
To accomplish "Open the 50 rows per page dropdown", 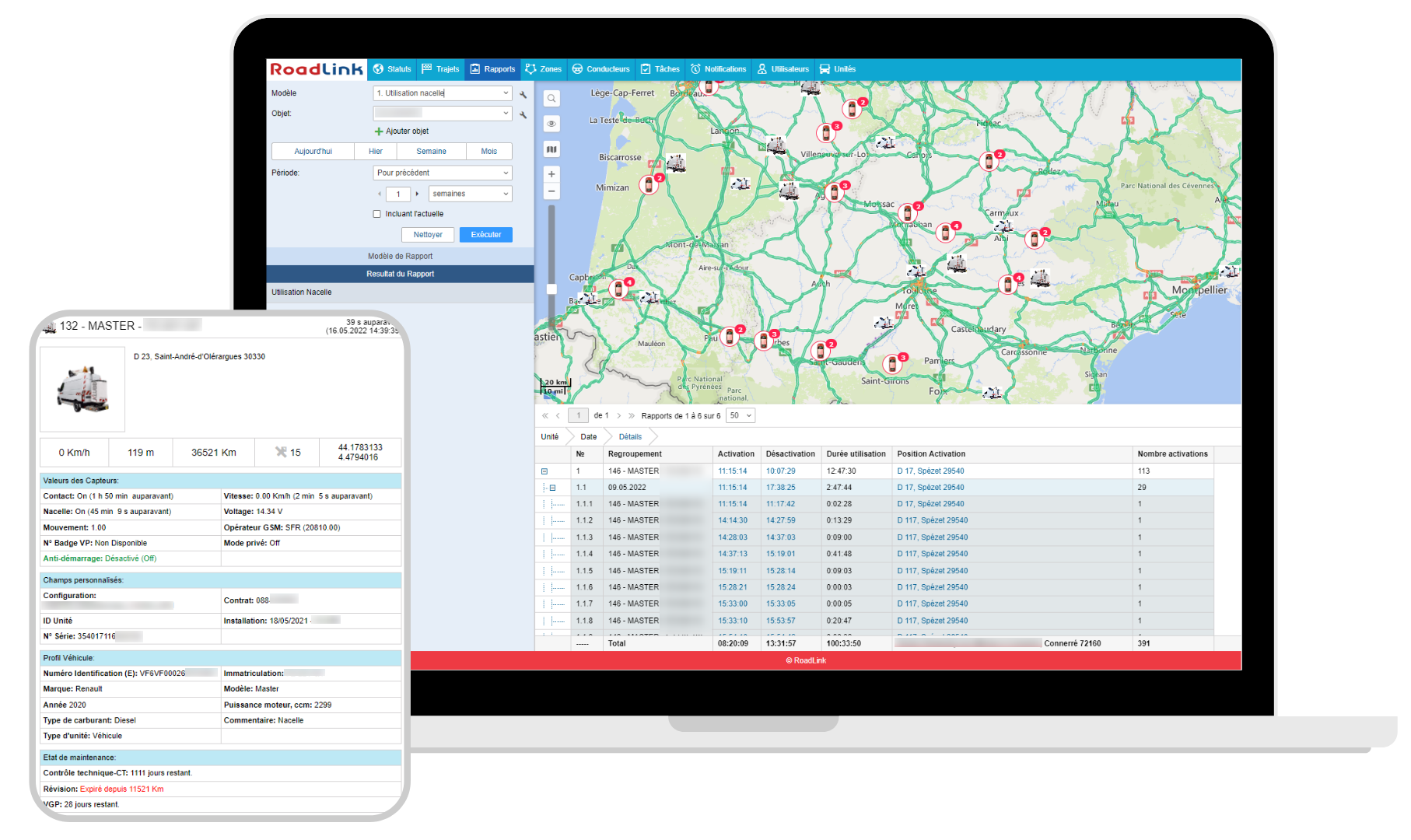I will click(x=741, y=415).
